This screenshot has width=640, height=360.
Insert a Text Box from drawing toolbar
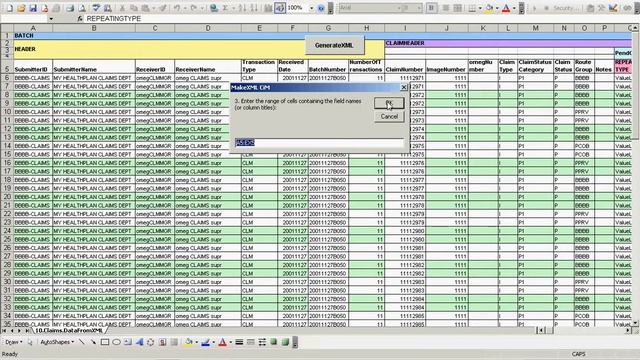pos(128,342)
